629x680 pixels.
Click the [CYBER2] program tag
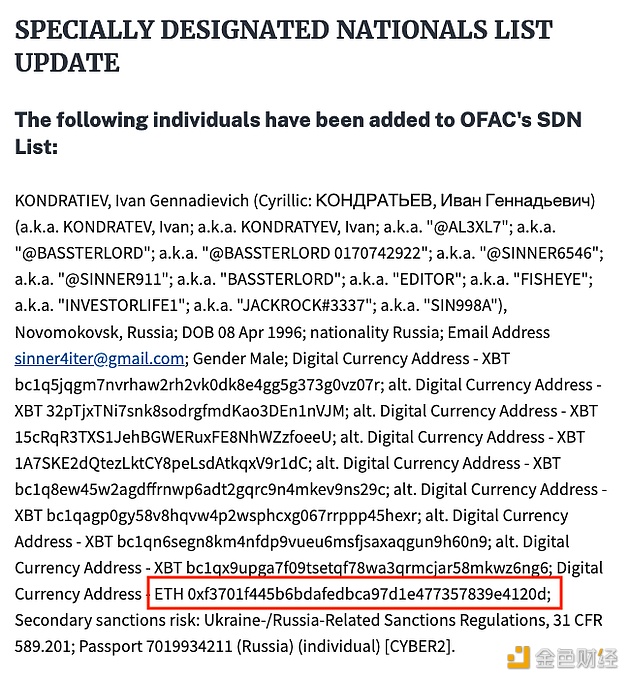pyautogui.click(x=418, y=647)
